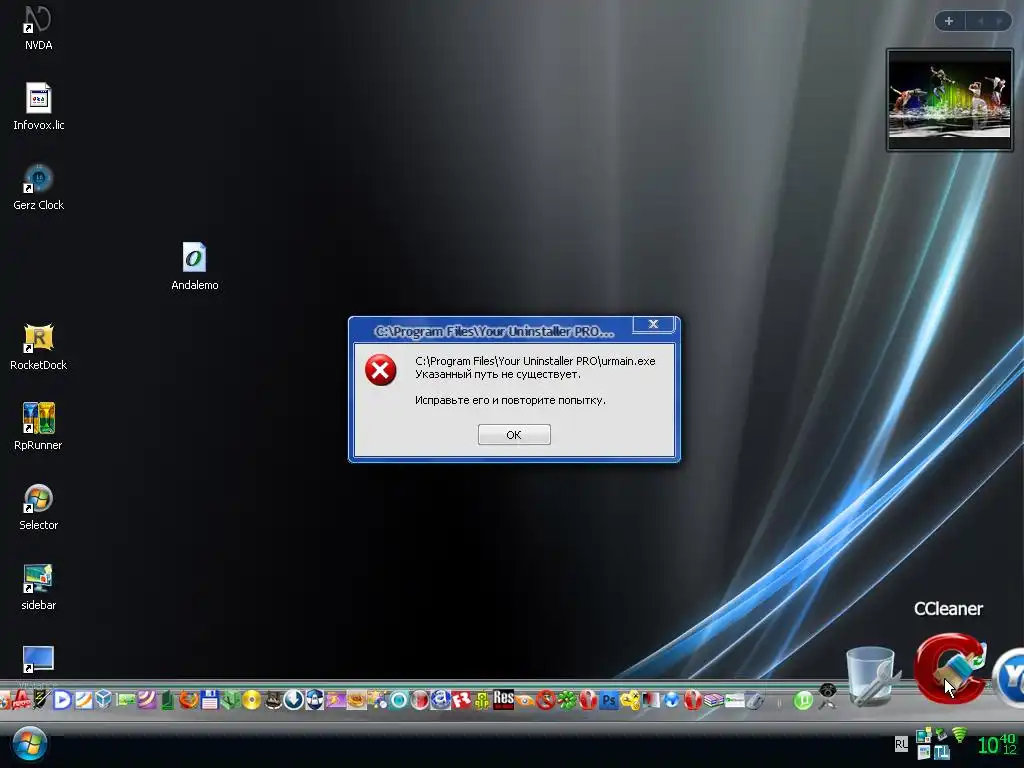Open the NVDA desktop shortcut

[x=38, y=29]
